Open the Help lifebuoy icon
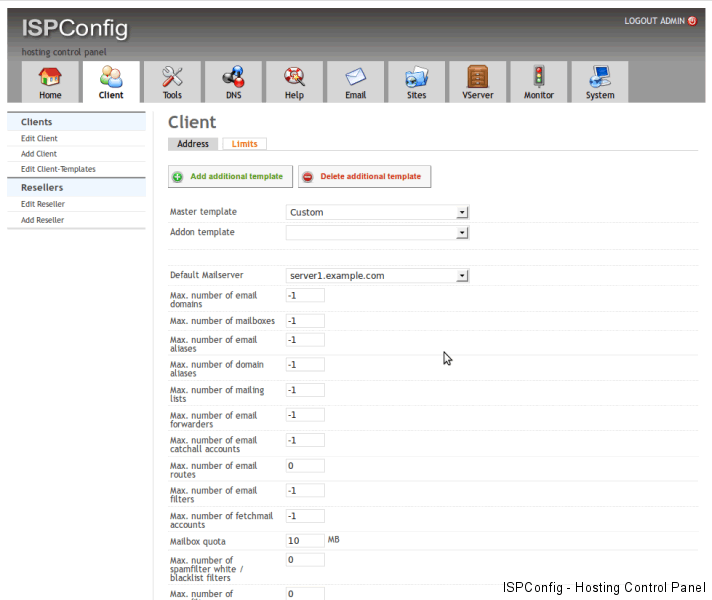 click(294, 78)
